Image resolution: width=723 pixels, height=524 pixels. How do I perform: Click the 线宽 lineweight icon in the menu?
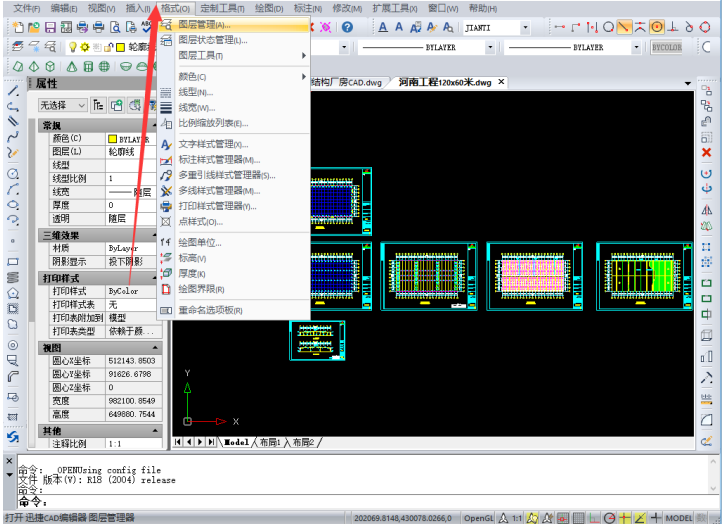pyautogui.click(x=166, y=108)
